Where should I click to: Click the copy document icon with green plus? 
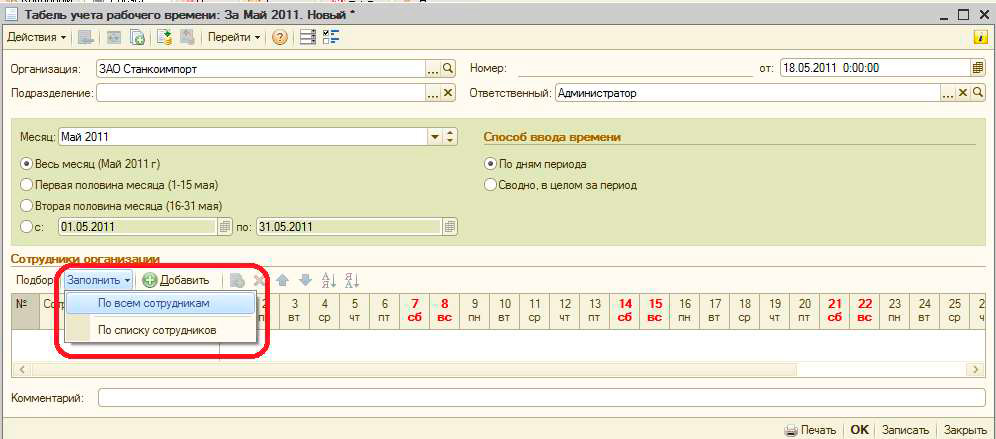coord(137,38)
